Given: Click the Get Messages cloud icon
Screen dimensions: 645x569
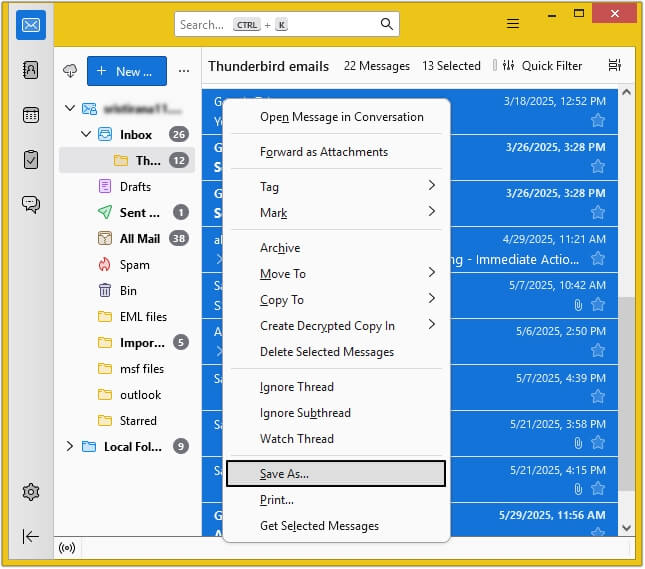Looking at the screenshot, I should coord(70,71).
